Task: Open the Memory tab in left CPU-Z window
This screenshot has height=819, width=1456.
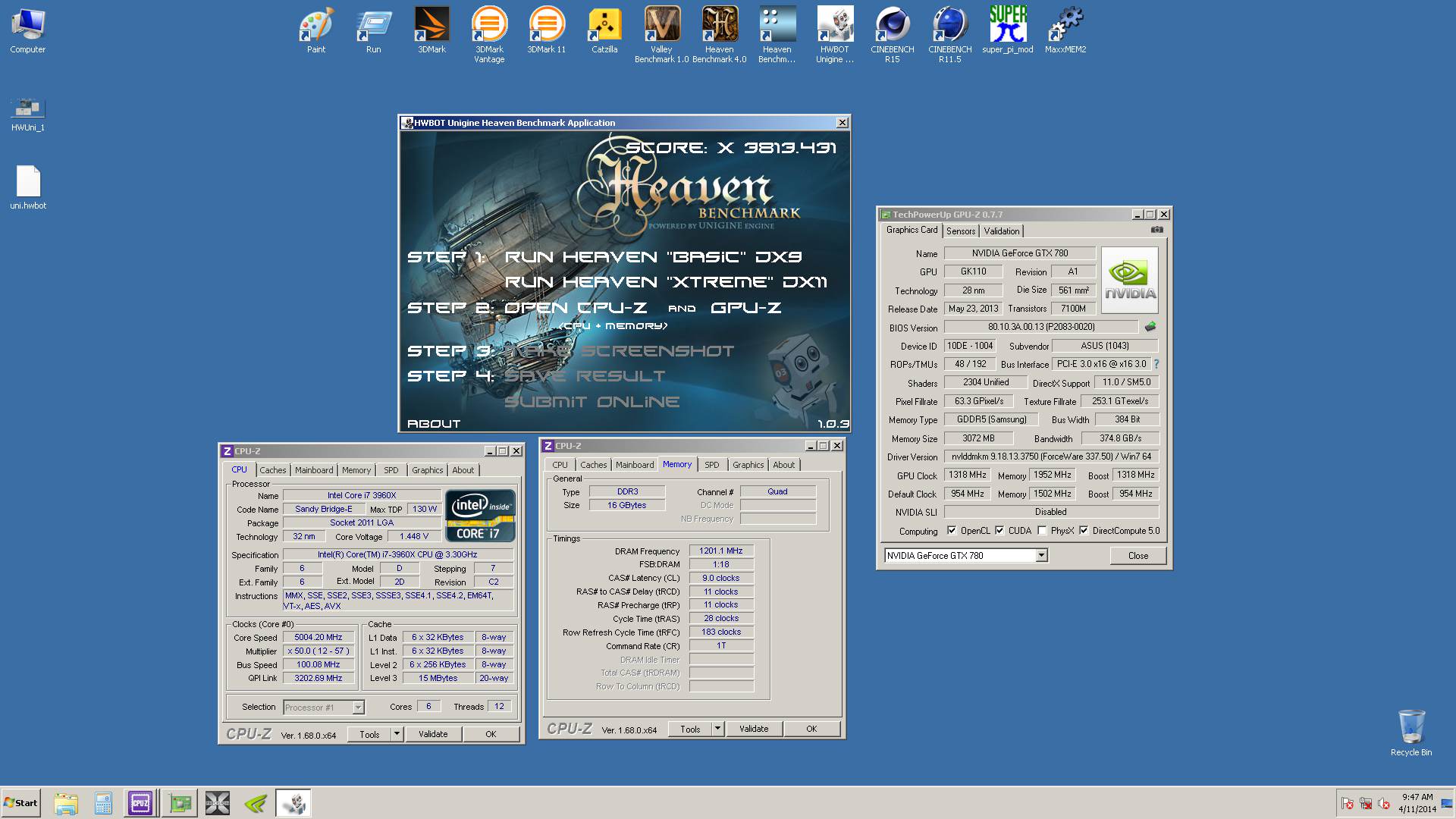Action: pyautogui.click(x=356, y=470)
